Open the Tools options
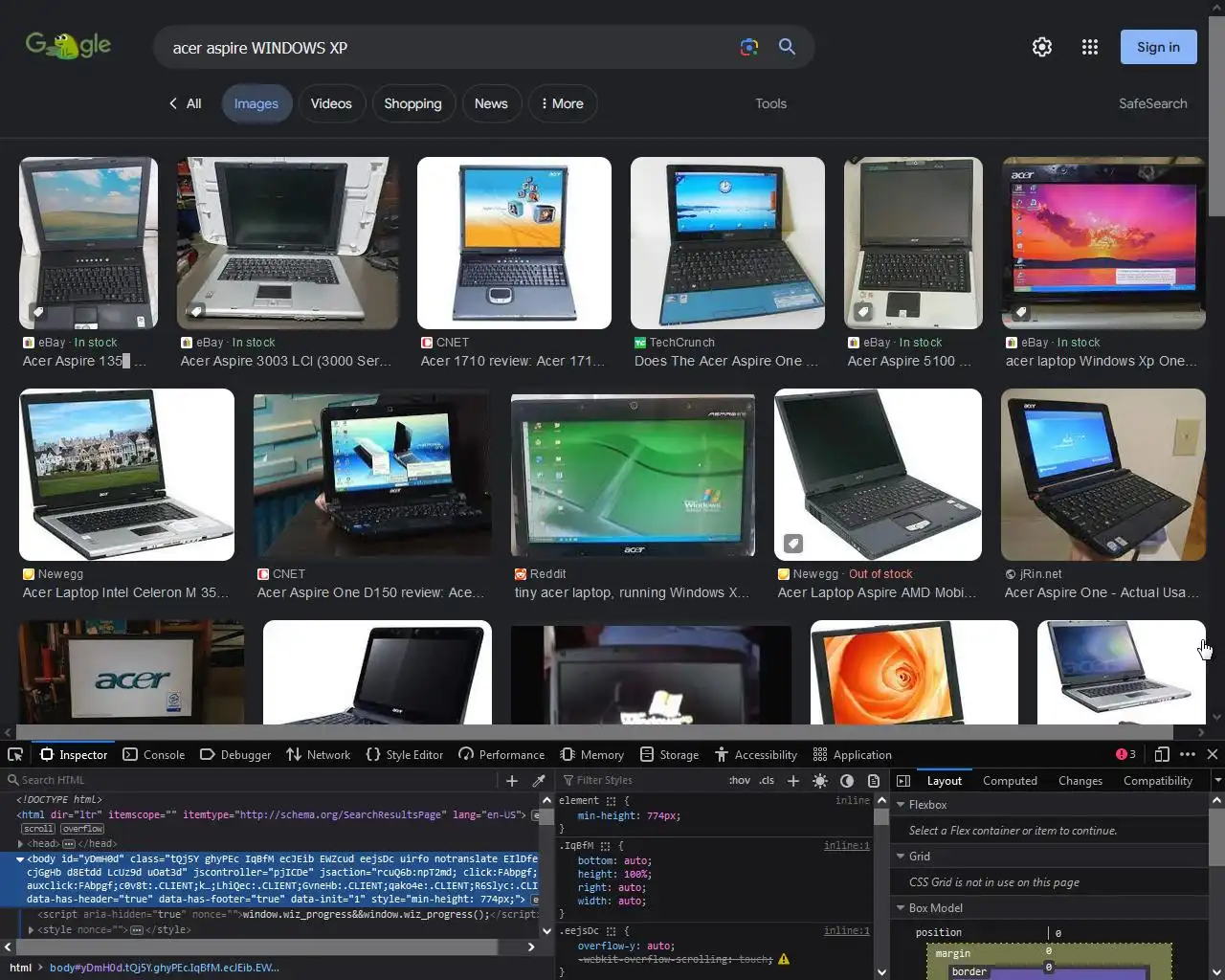This screenshot has height=980, width=1225. [x=770, y=103]
